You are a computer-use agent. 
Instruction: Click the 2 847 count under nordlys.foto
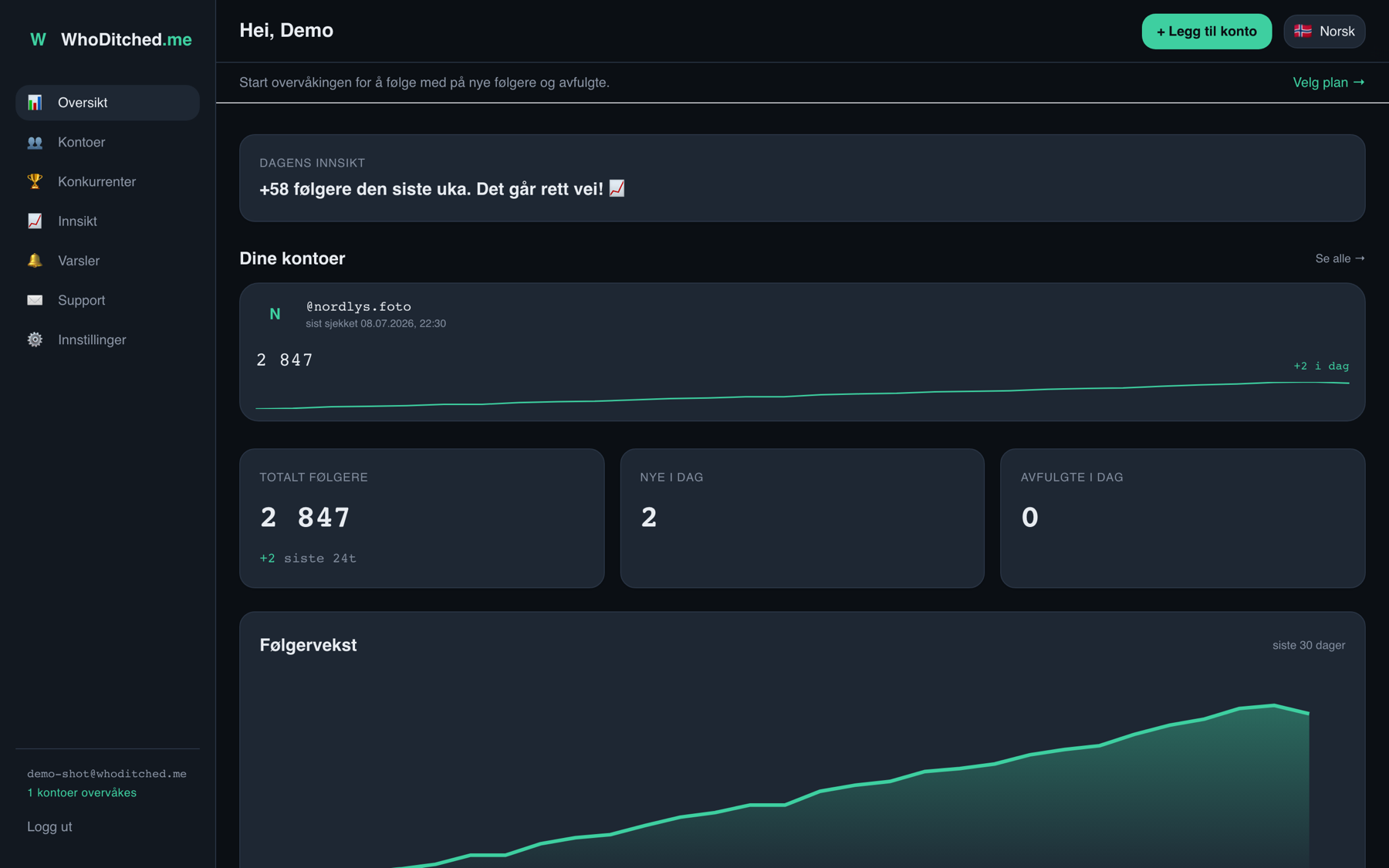[285, 360]
